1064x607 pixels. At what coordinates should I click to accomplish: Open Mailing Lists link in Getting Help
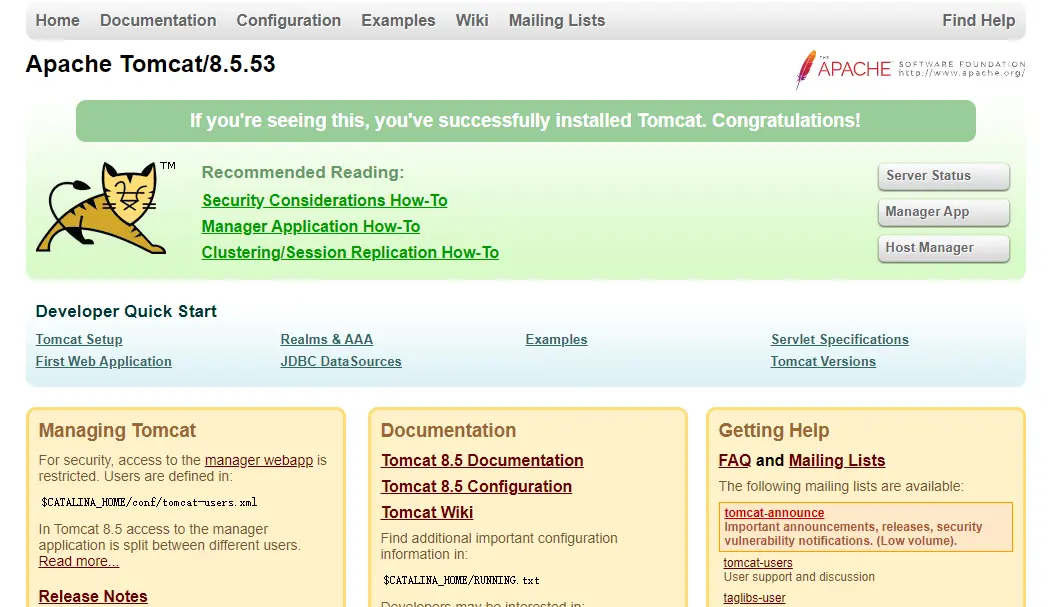[837, 461]
